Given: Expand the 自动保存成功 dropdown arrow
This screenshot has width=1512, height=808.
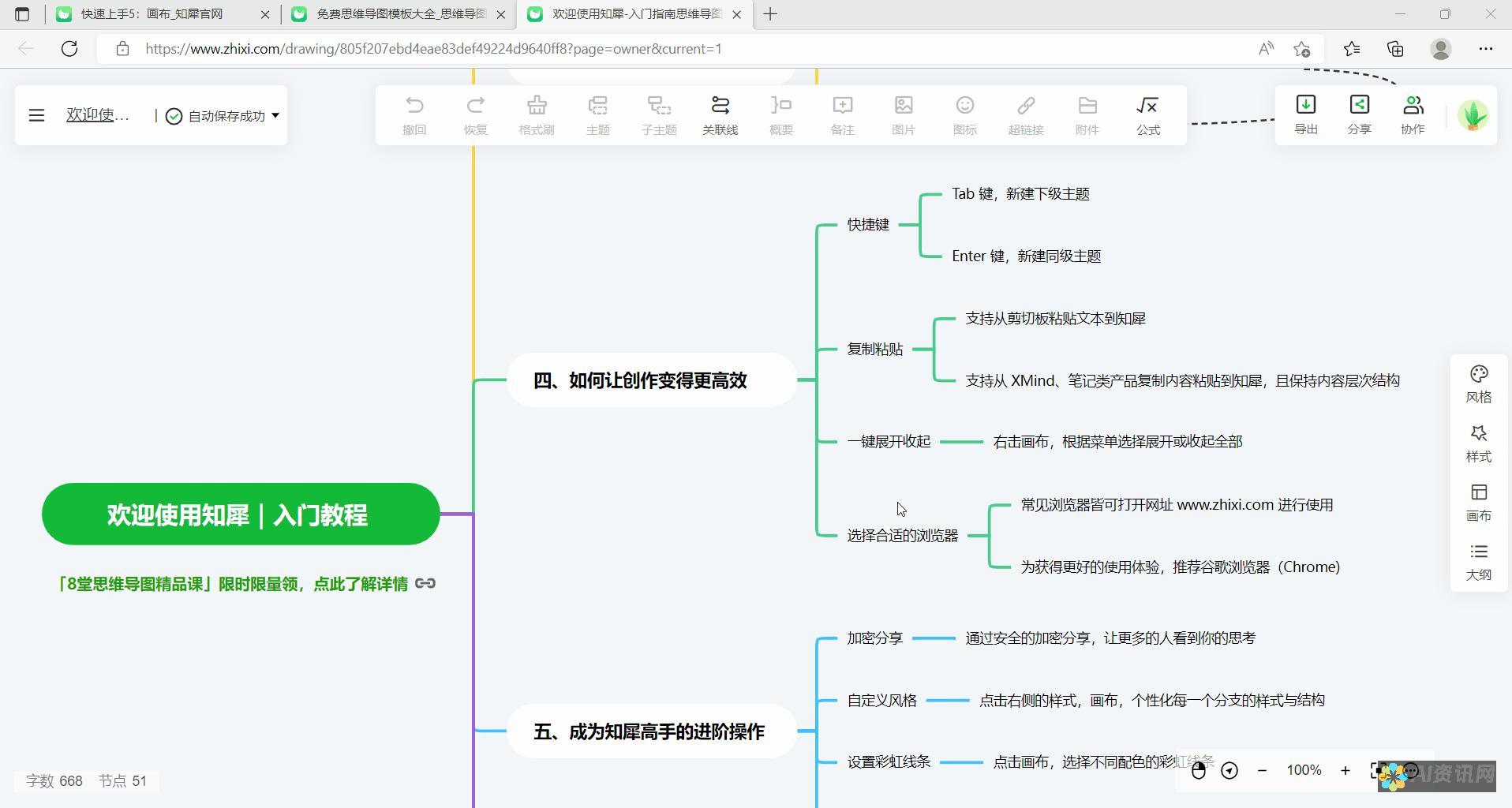Looking at the screenshot, I should tap(275, 115).
